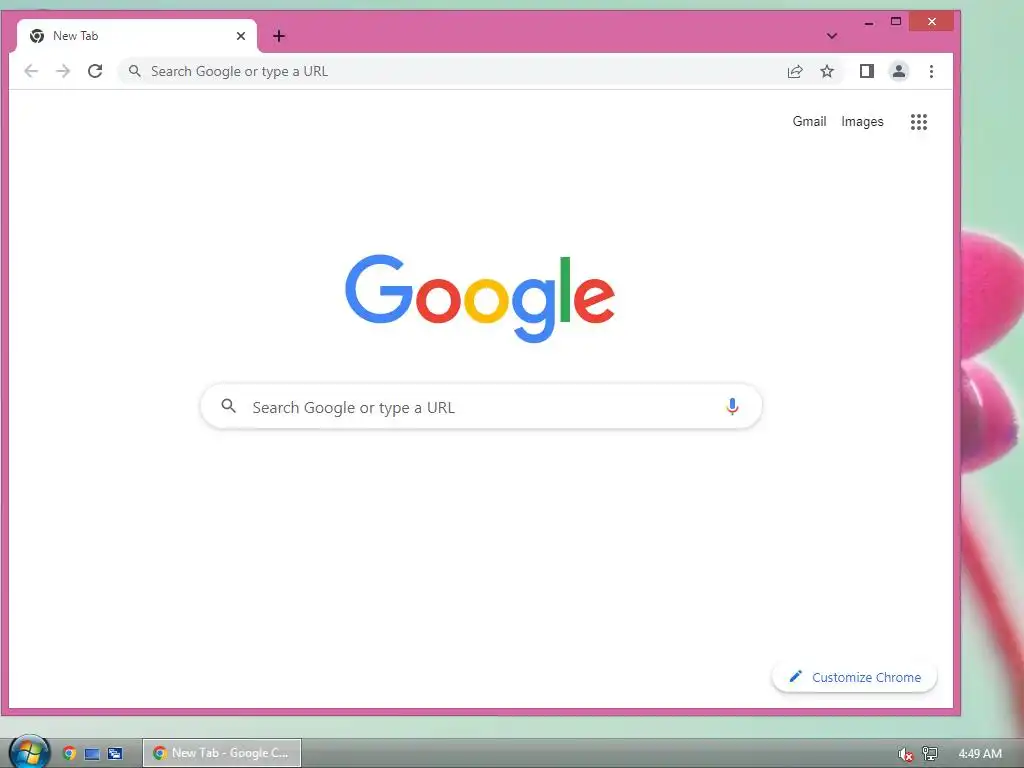The image size is (1024, 768).
Task: Click the magnifier in the Google search box
Action: tap(228, 406)
